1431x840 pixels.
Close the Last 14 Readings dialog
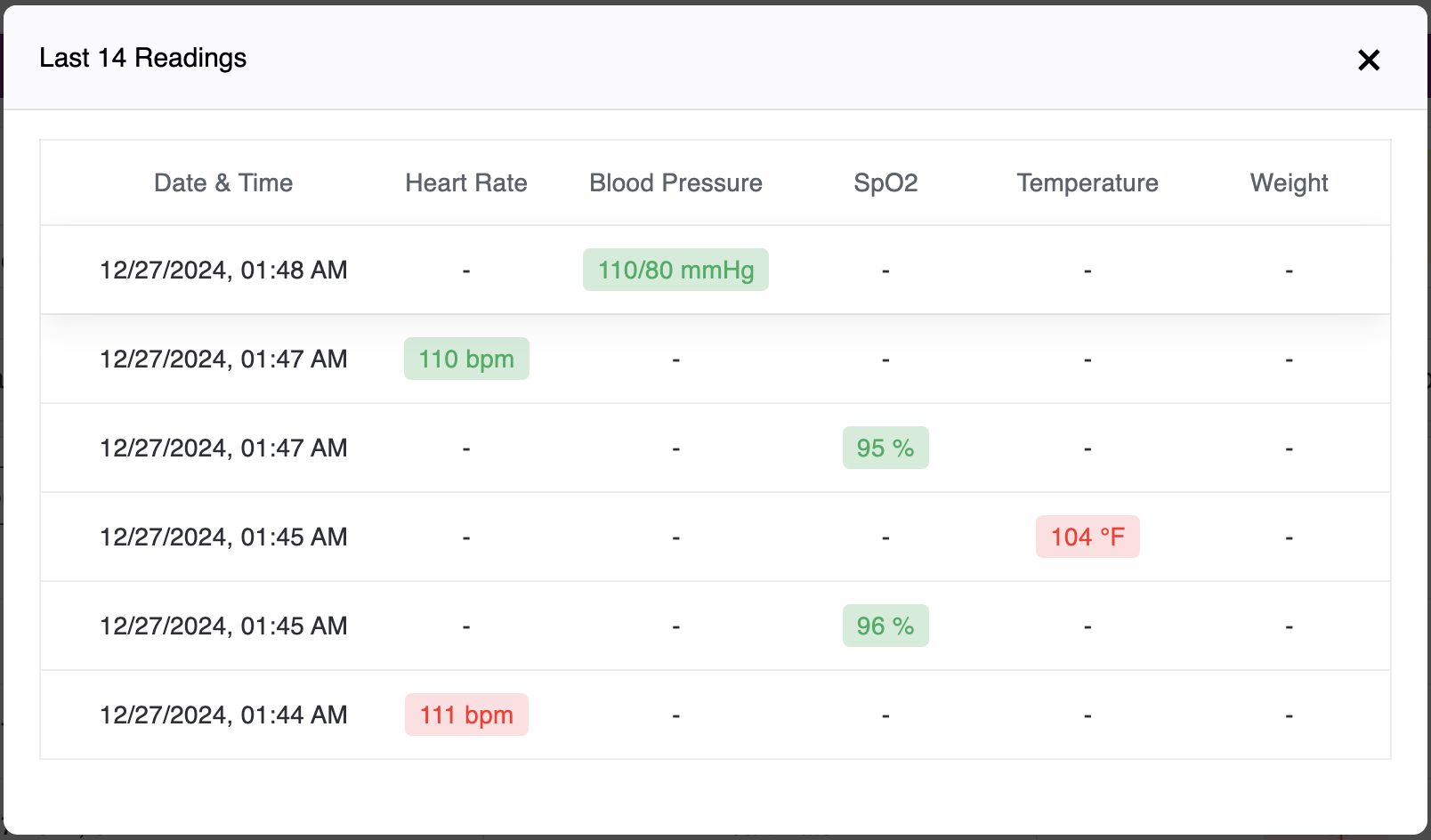pyautogui.click(x=1368, y=60)
